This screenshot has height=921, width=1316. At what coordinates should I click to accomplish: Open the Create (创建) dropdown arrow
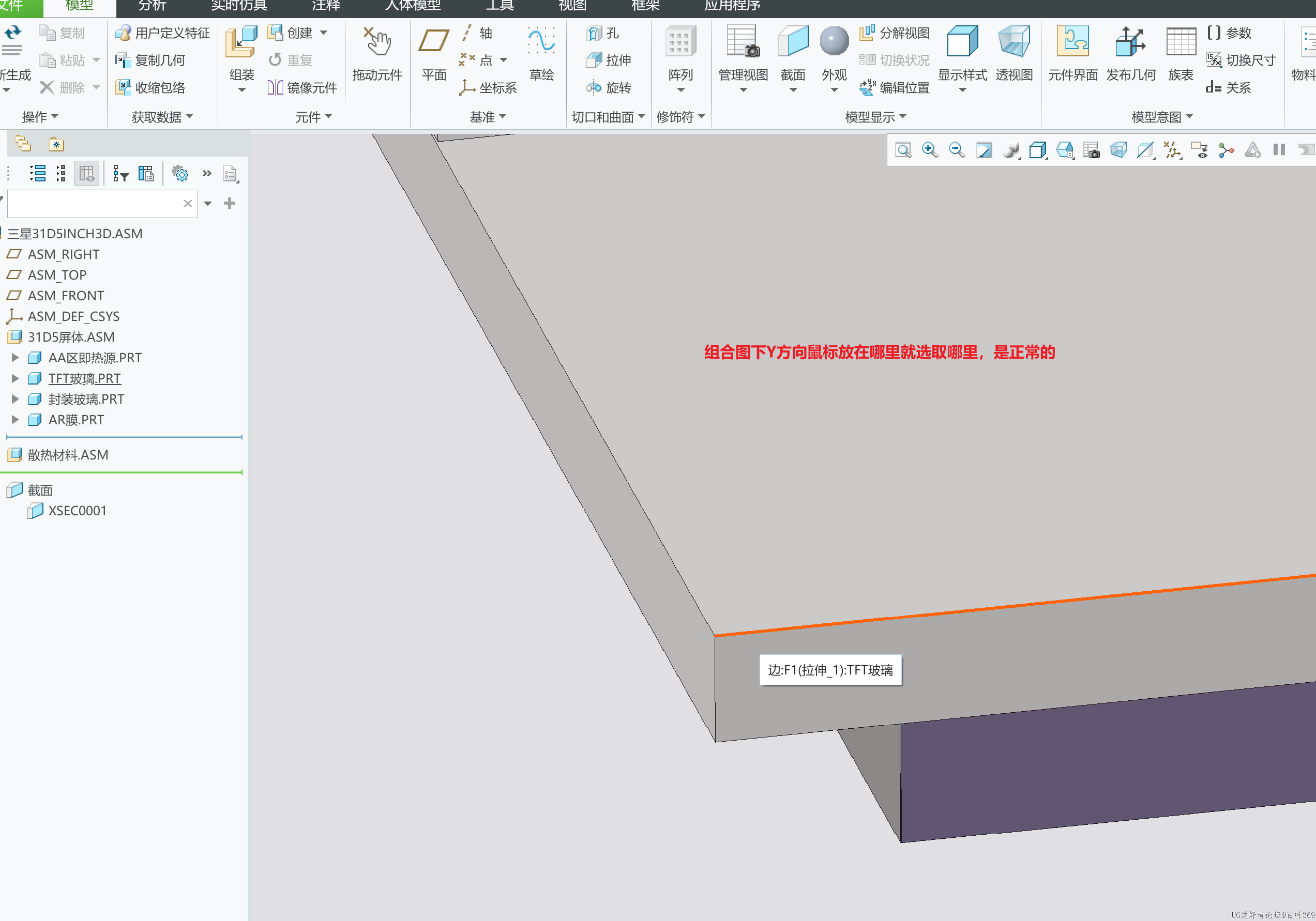(324, 33)
